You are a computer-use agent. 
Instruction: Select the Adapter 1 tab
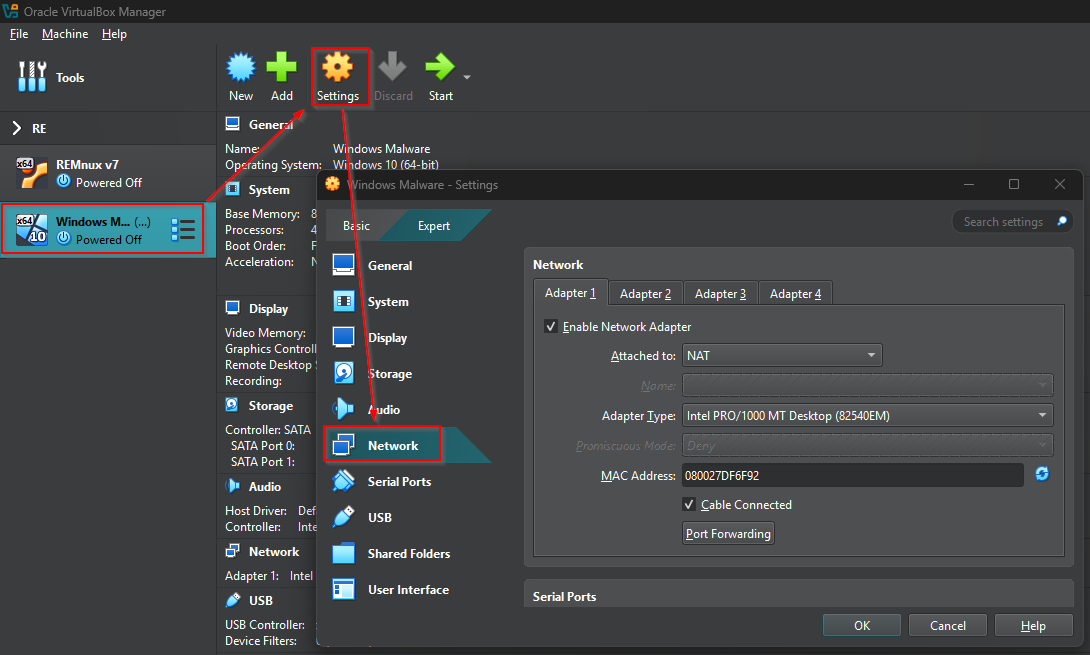[x=570, y=293]
